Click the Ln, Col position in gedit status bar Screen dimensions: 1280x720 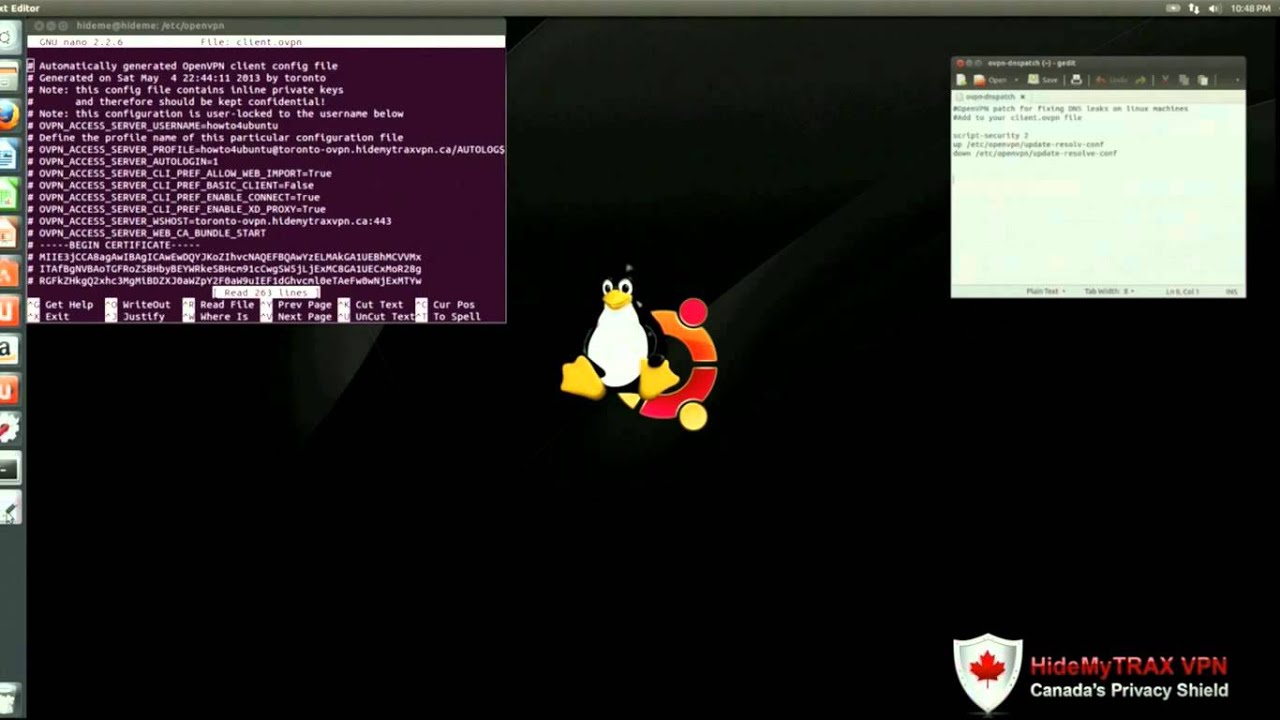pos(1182,291)
